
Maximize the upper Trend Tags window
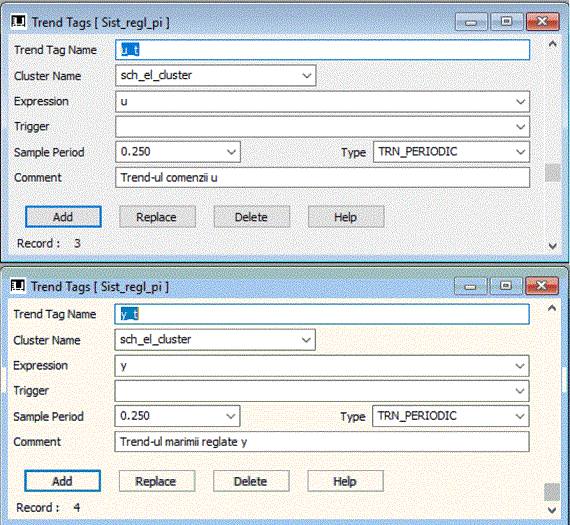point(506,22)
